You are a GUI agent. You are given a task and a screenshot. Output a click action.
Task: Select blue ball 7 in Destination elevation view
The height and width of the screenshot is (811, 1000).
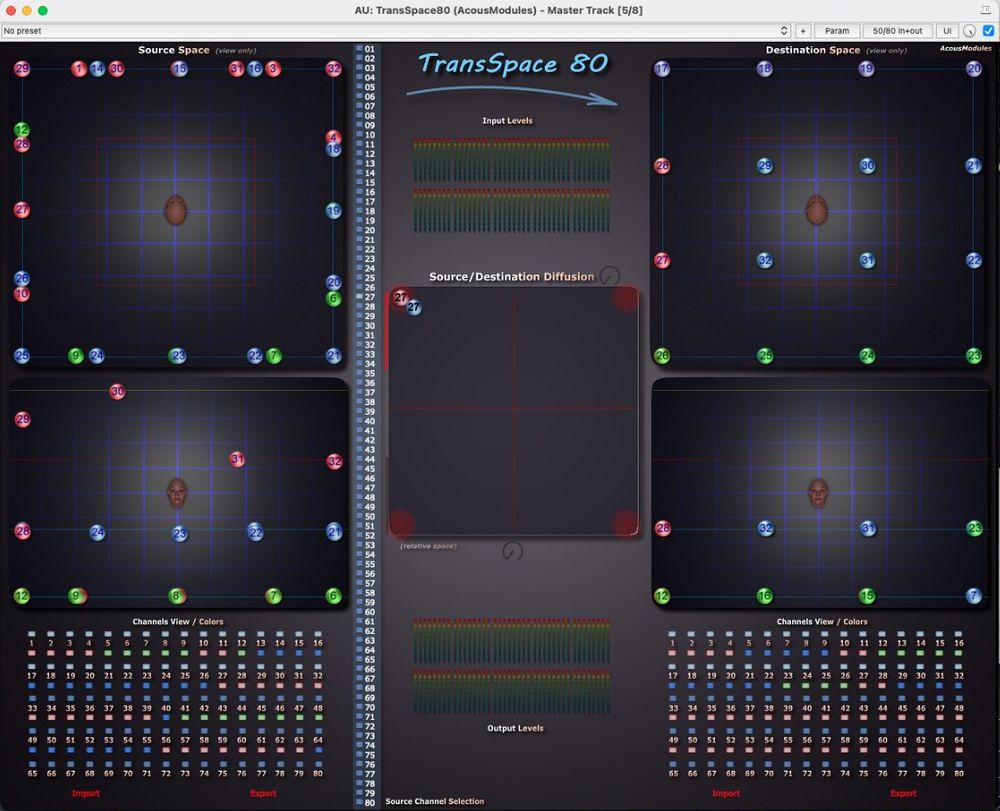pos(973,595)
